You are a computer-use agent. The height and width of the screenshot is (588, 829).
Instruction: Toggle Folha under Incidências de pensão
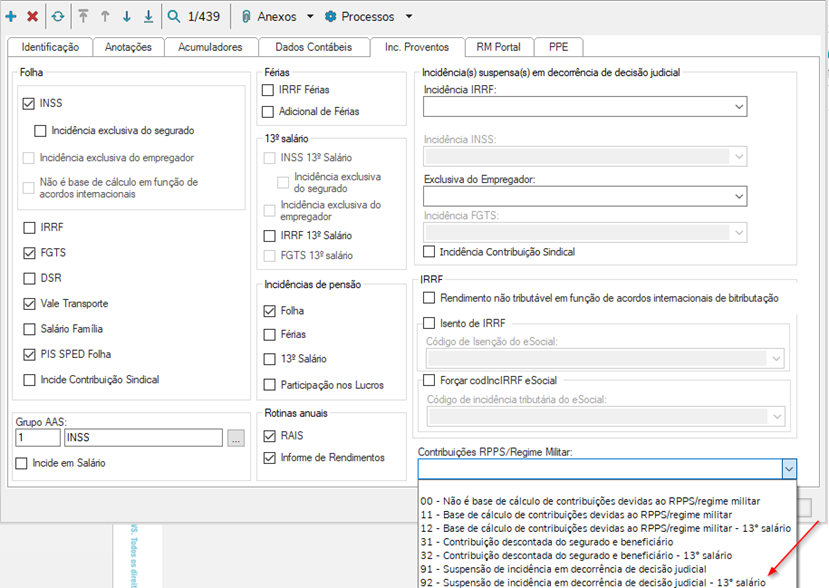click(x=269, y=311)
